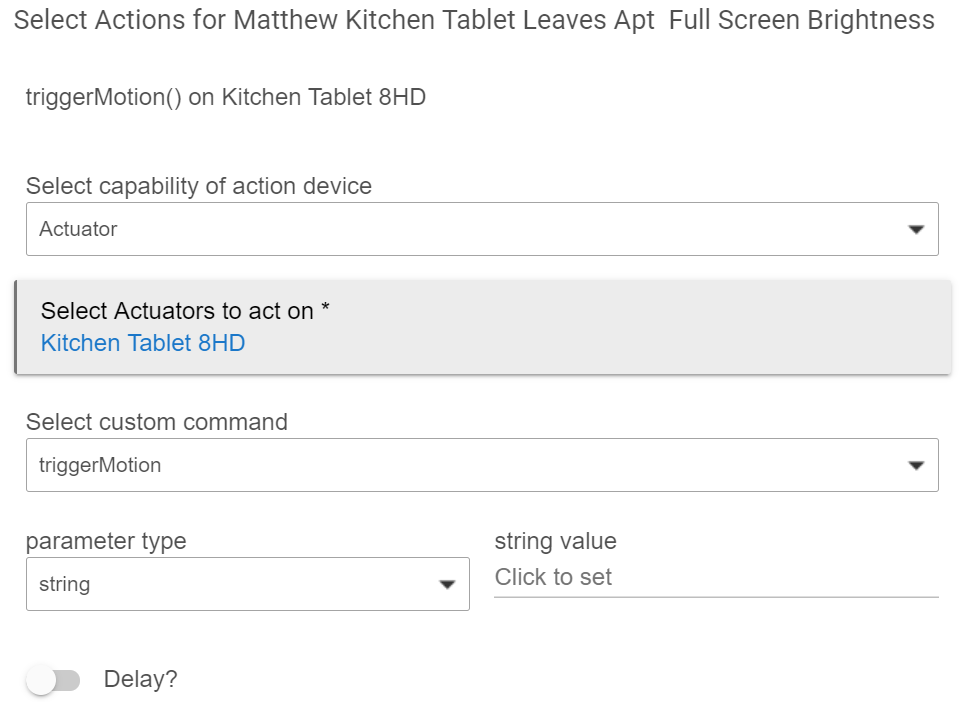Click the required asterisk after Select Actuators
Screen dimensions: 967x702
point(326,307)
